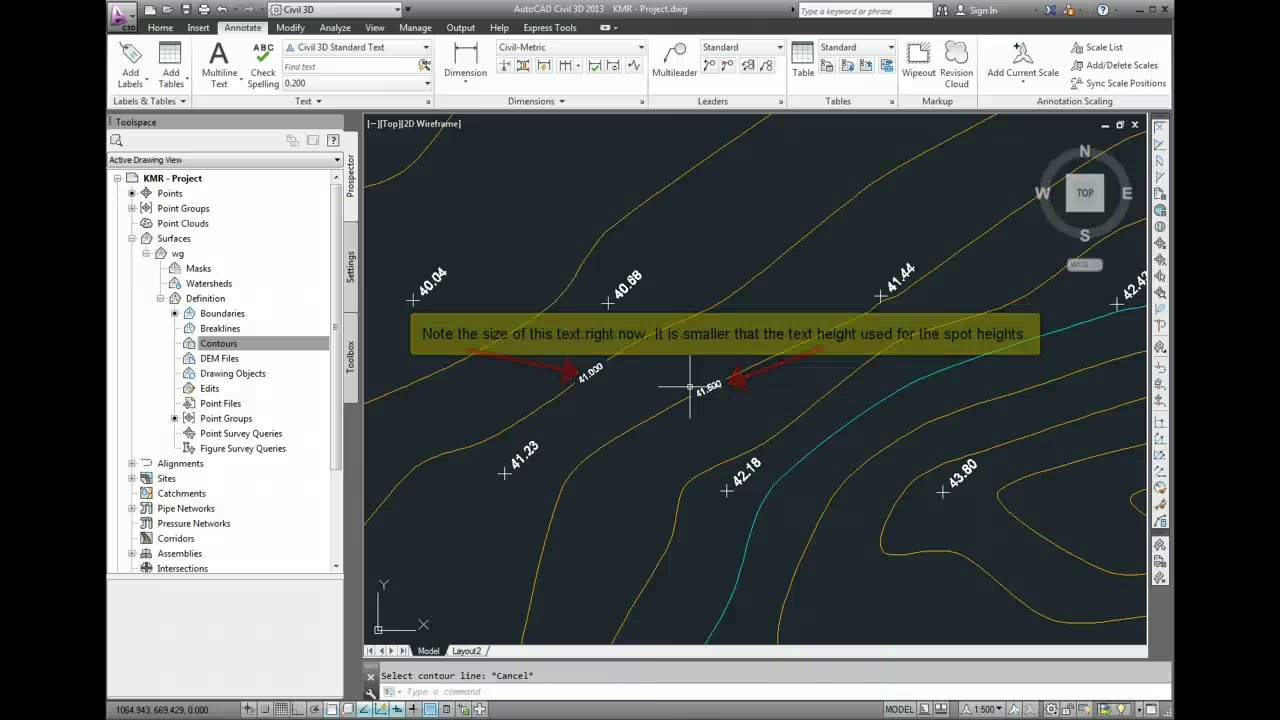Expand the Labels & Tables panel
This screenshot has width=1280, height=720.
pyautogui.click(x=150, y=101)
